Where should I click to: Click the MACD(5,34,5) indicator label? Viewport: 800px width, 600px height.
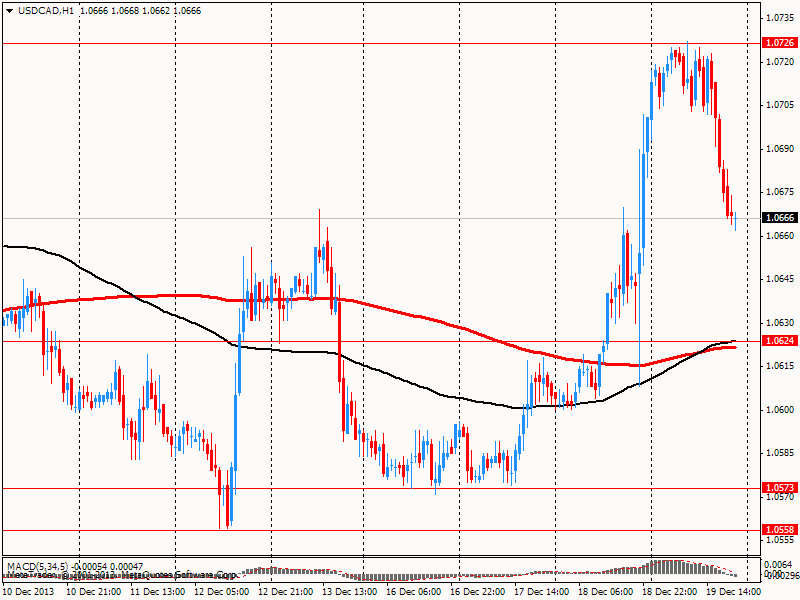(37, 566)
